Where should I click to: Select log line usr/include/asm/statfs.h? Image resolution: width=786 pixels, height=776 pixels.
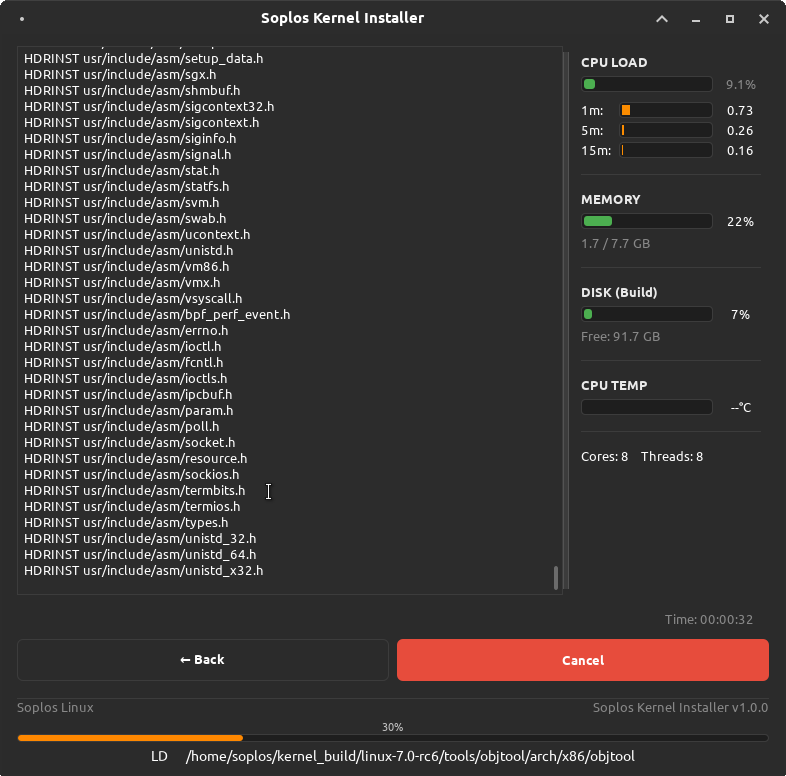point(126,186)
